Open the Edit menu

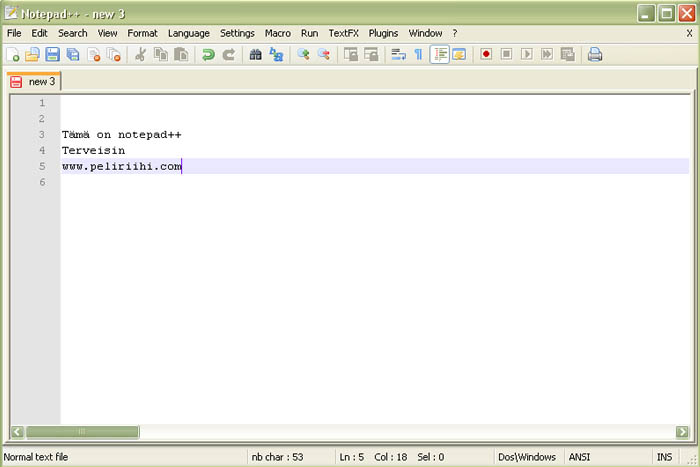click(x=39, y=33)
